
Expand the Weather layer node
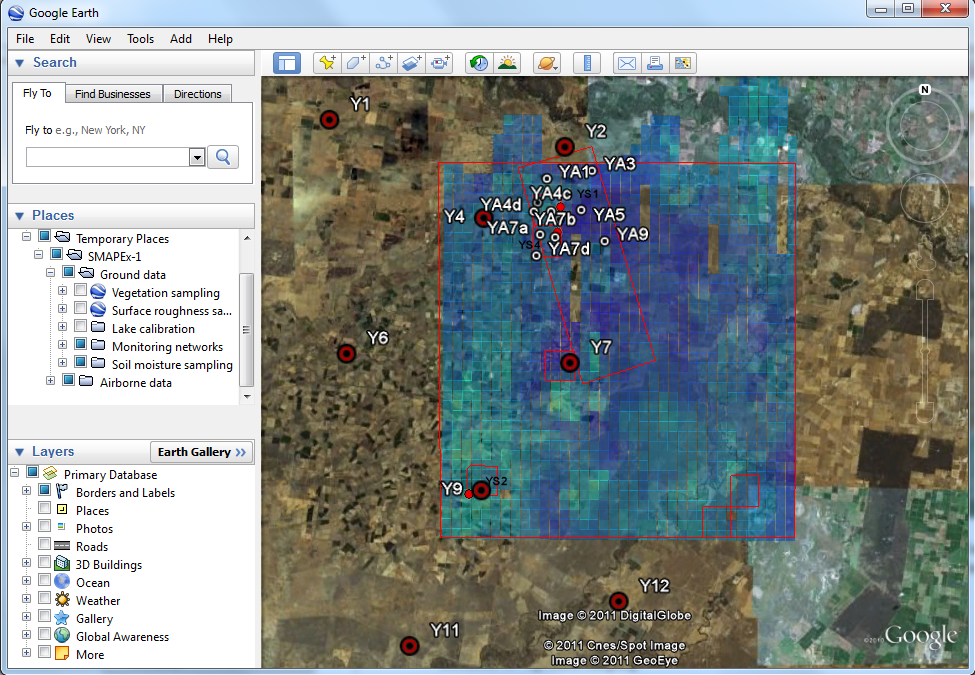[26, 599]
